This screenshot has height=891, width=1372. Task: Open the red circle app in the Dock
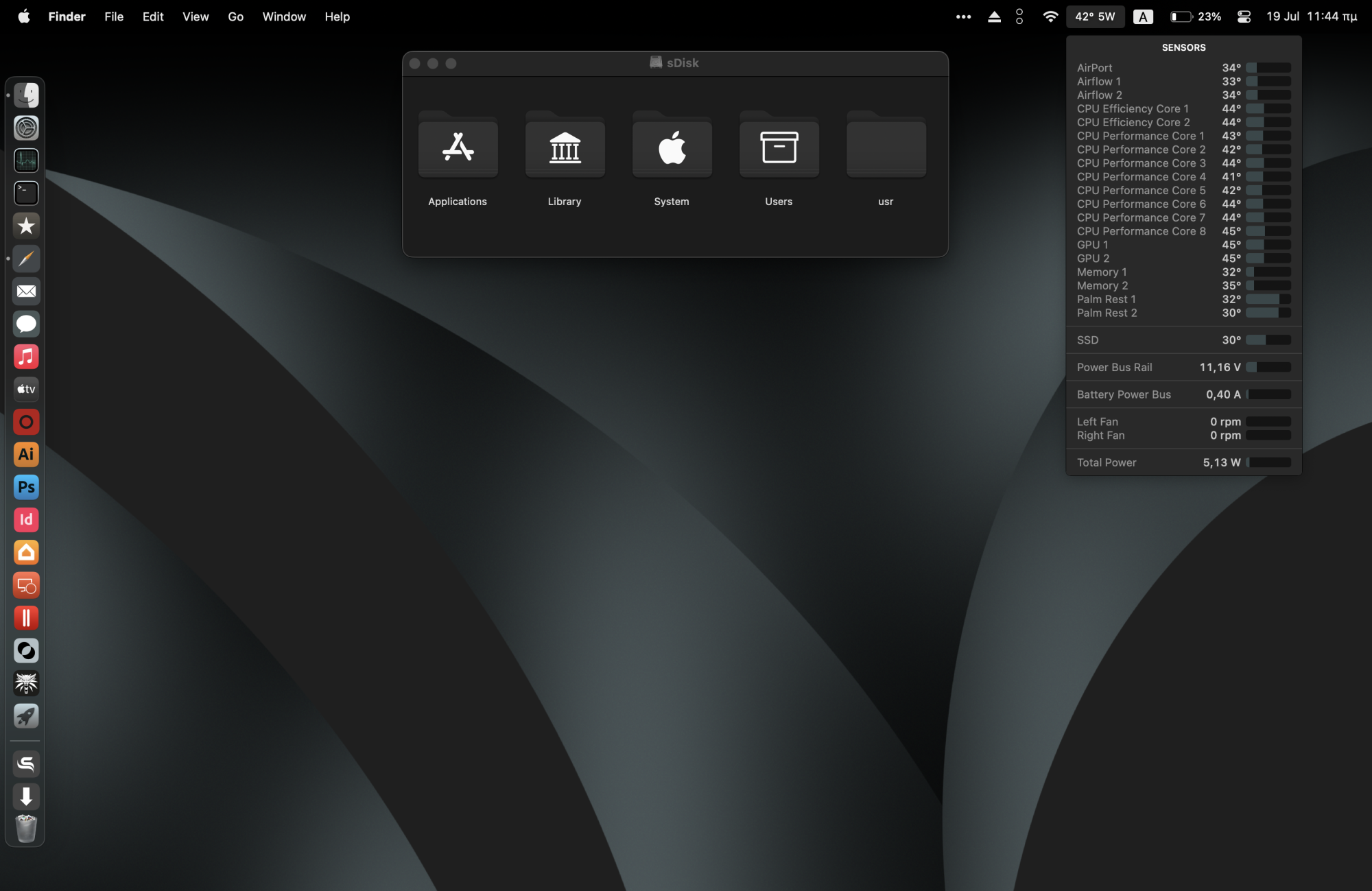tap(26, 422)
